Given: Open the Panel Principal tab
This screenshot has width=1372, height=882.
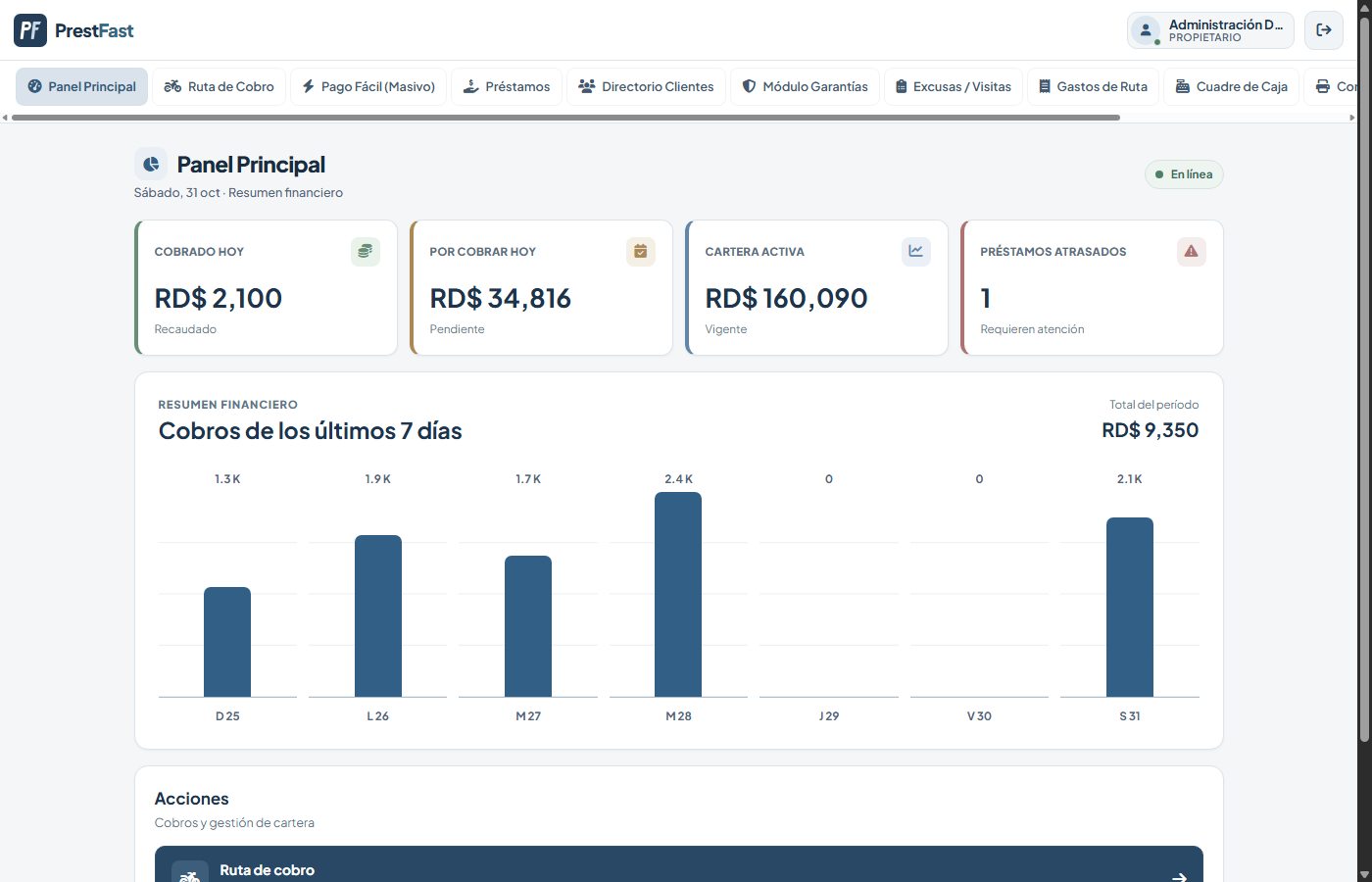Looking at the screenshot, I should click(81, 86).
